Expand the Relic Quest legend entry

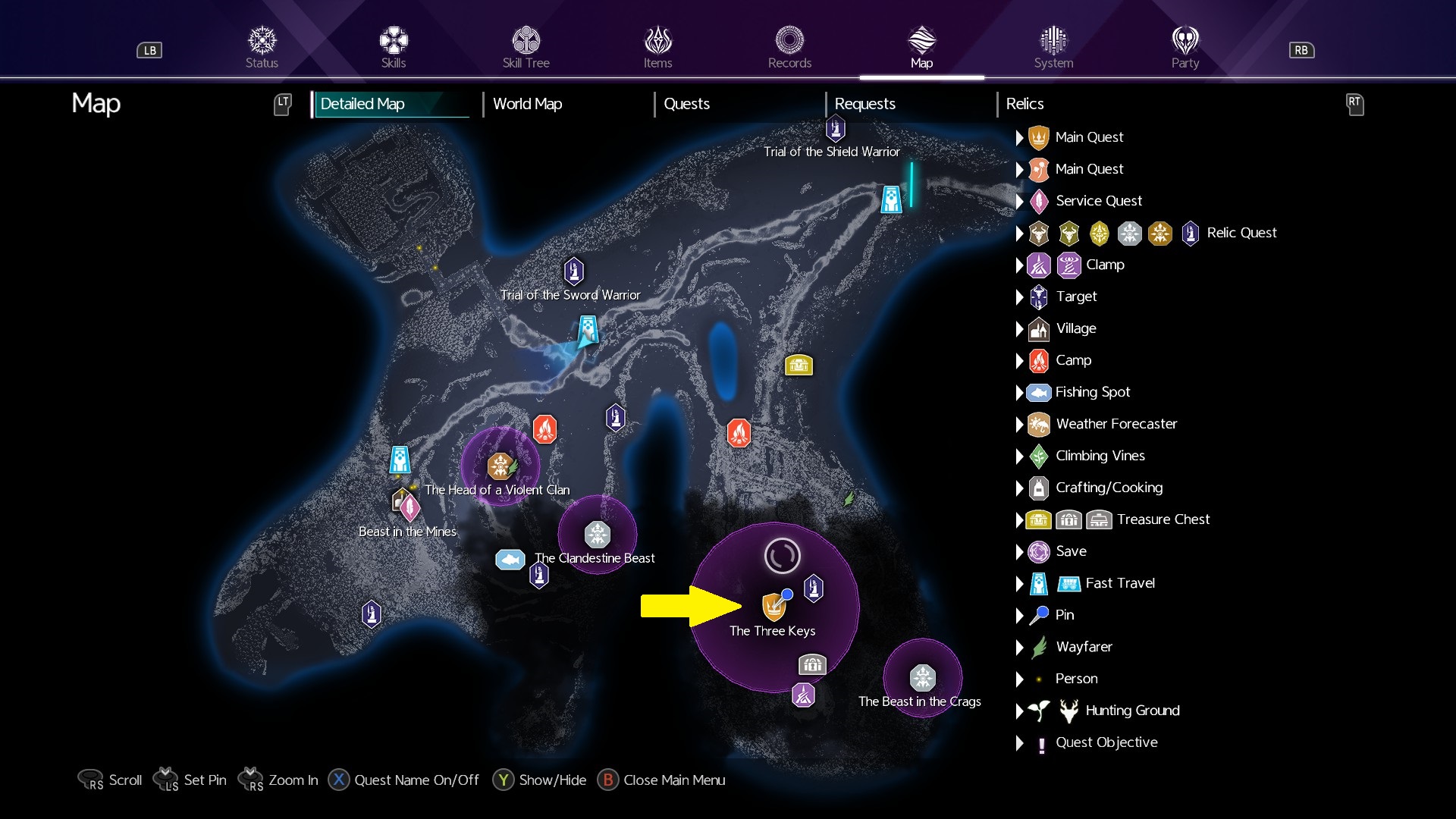[1019, 233]
